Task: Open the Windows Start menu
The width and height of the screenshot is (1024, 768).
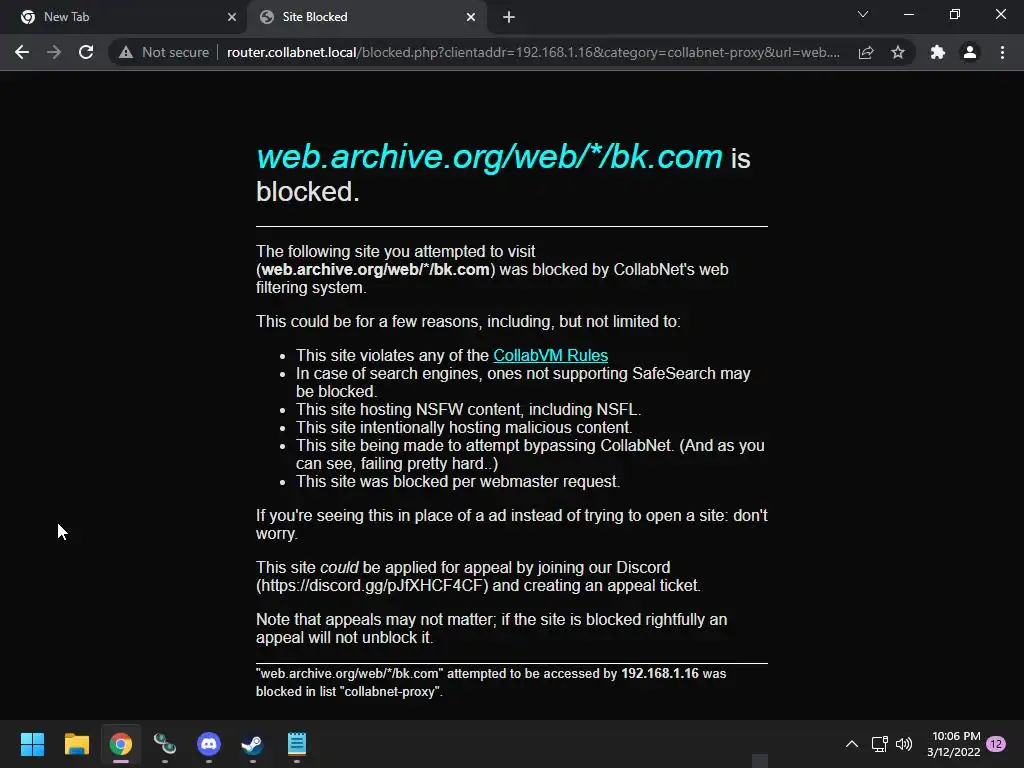Action: (32, 744)
